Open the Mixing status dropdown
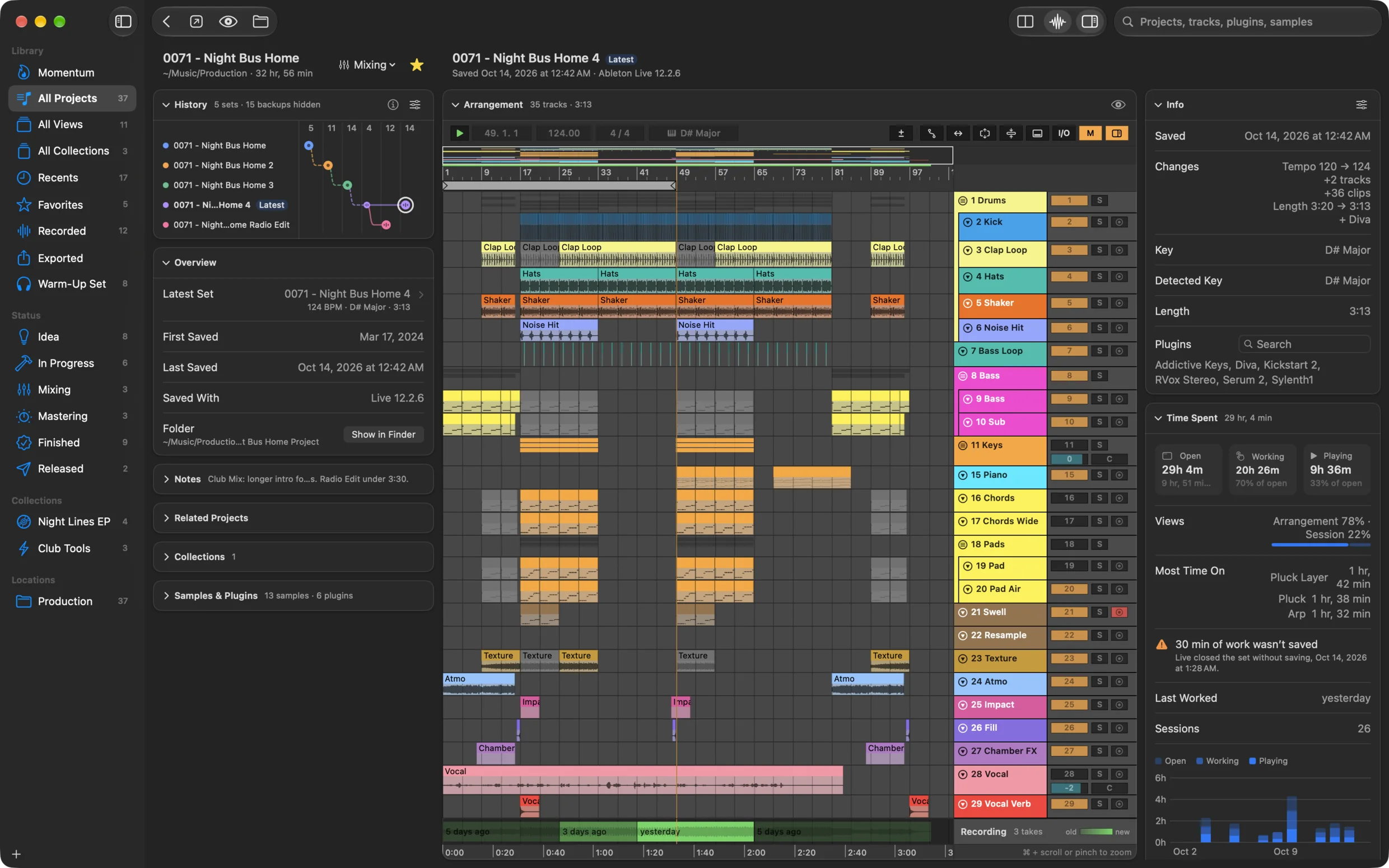Screen dimensions: 1389x868 point(367,65)
